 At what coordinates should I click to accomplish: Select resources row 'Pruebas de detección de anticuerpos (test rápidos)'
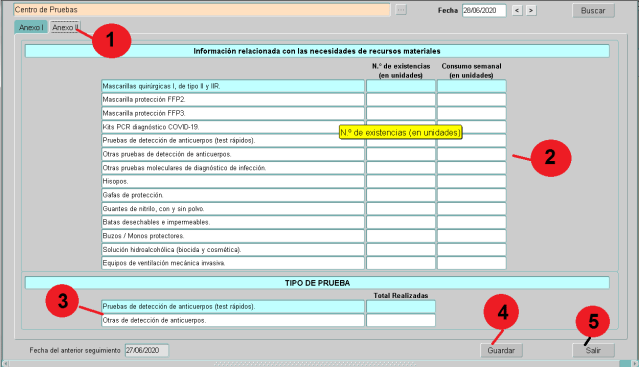[x=233, y=141]
